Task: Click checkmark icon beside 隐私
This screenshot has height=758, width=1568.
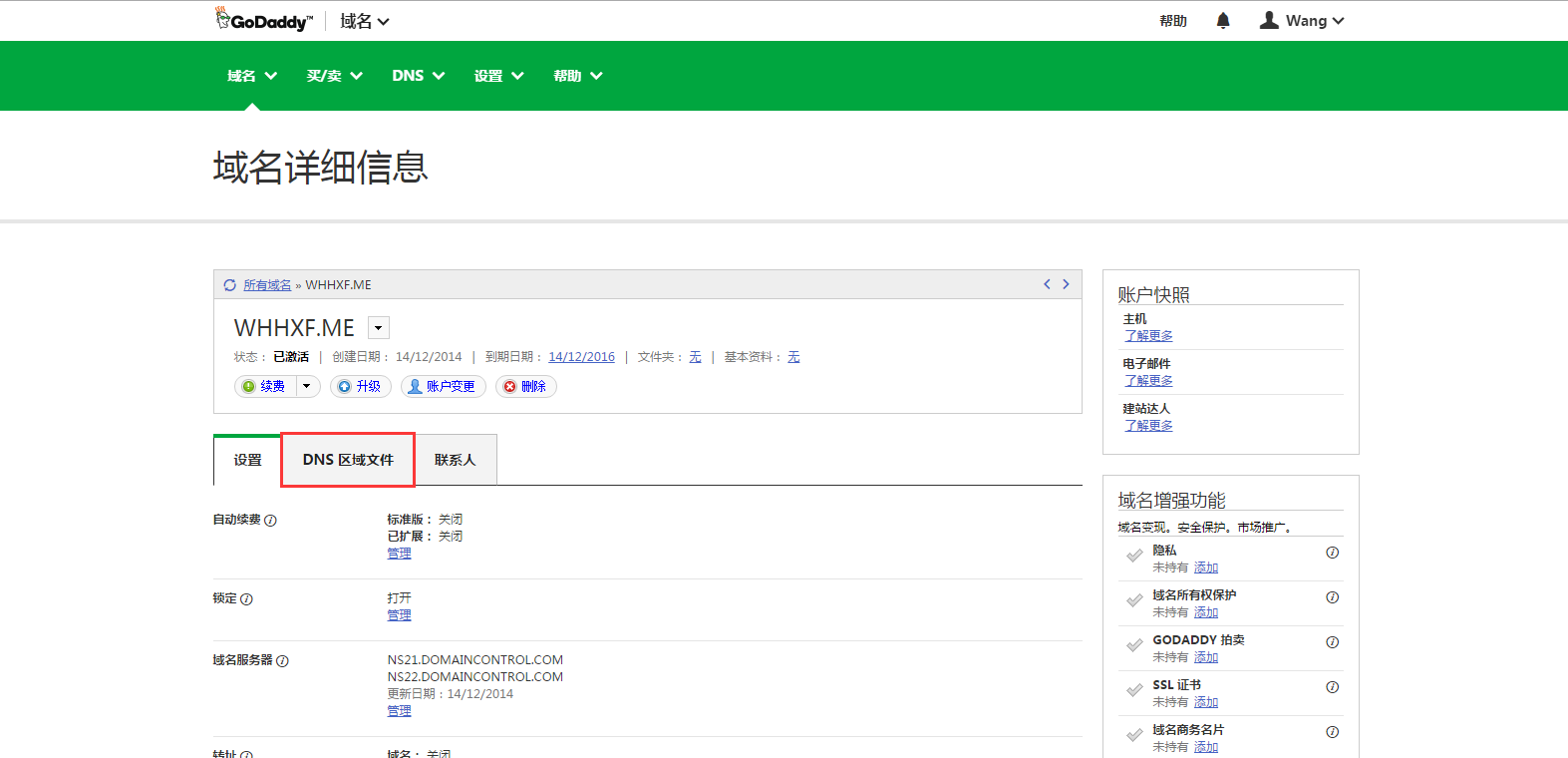Action: [x=1134, y=556]
